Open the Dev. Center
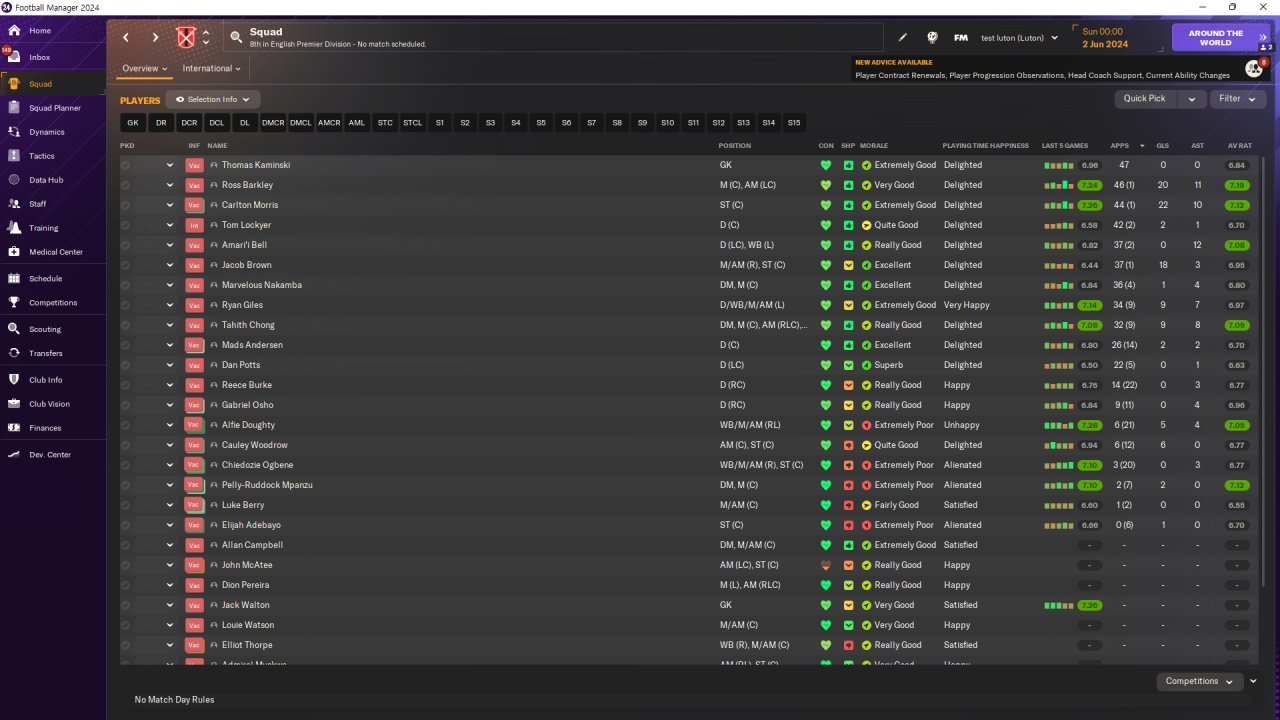Screen dimensions: 1280x720 53,455
